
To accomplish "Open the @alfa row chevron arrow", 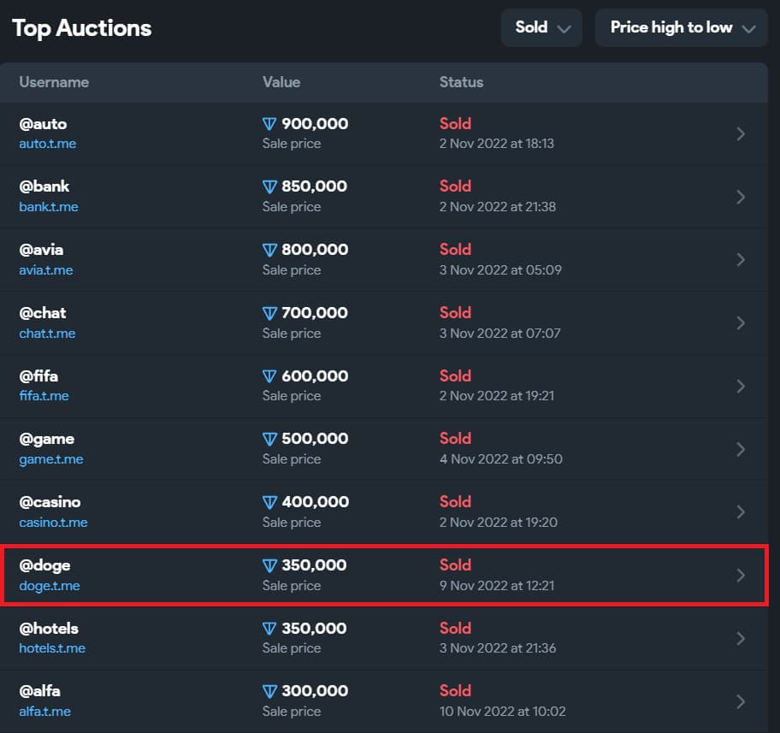I will click(x=740, y=701).
